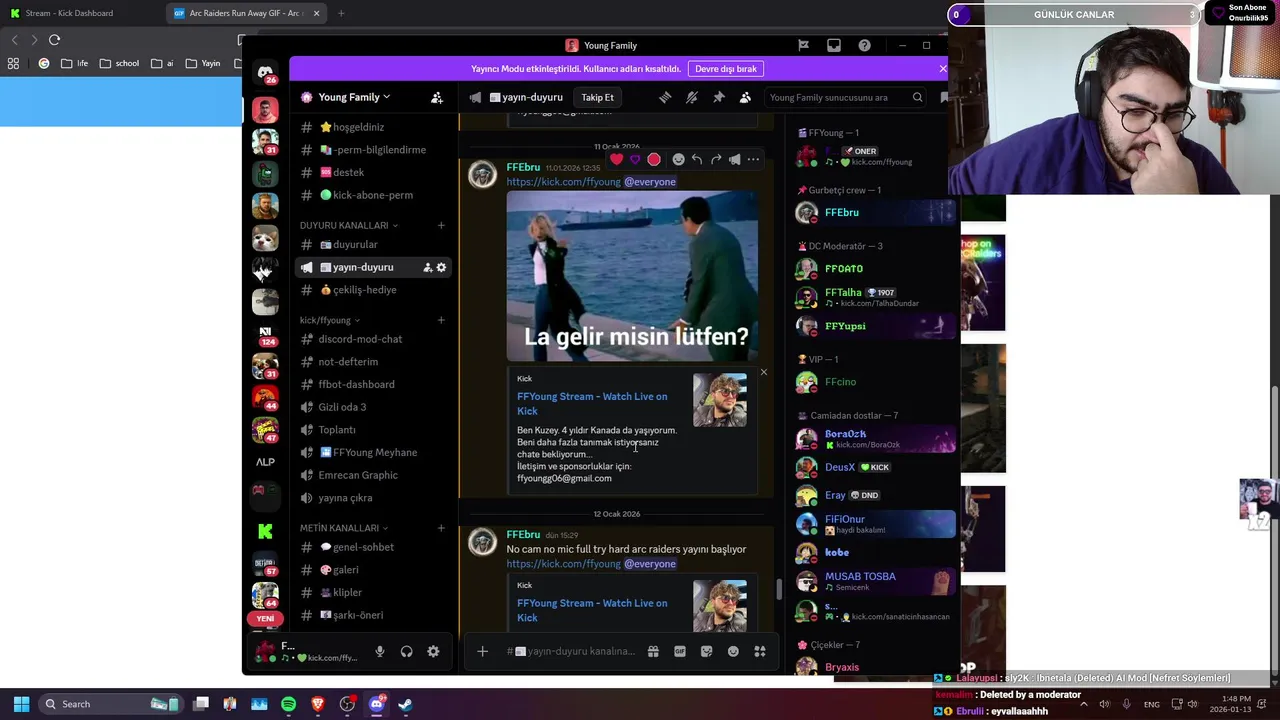The height and width of the screenshot is (720, 1280).
Task: Open apps launcher icon in message box
Action: click(760, 651)
